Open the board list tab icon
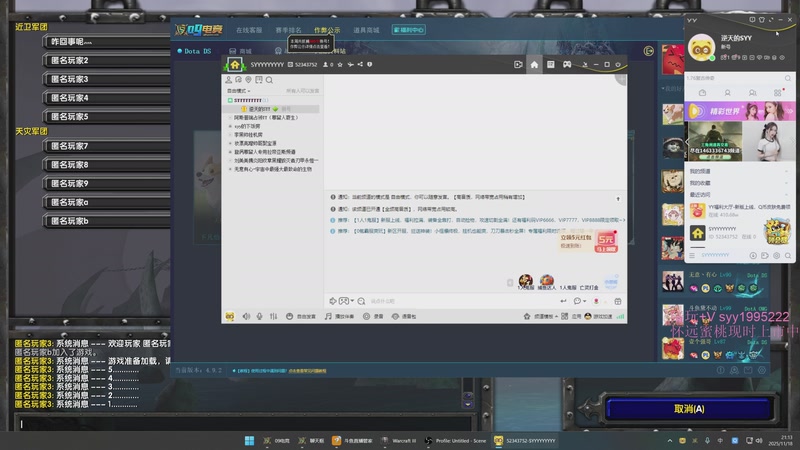This screenshot has height=450, width=800. (x=551, y=64)
